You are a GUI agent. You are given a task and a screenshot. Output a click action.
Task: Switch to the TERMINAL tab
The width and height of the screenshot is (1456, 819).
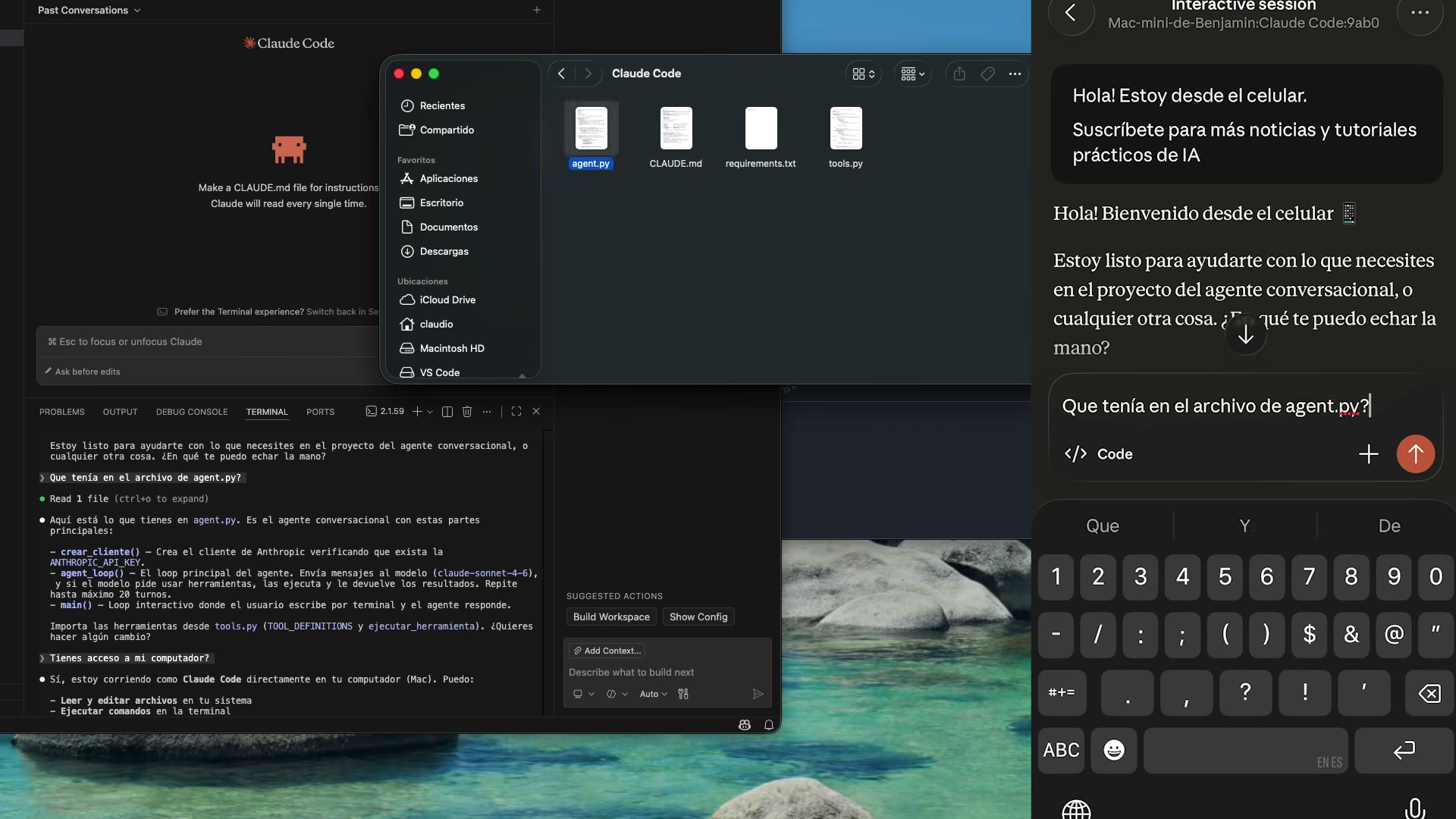pyautogui.click(x=267, y=412)
